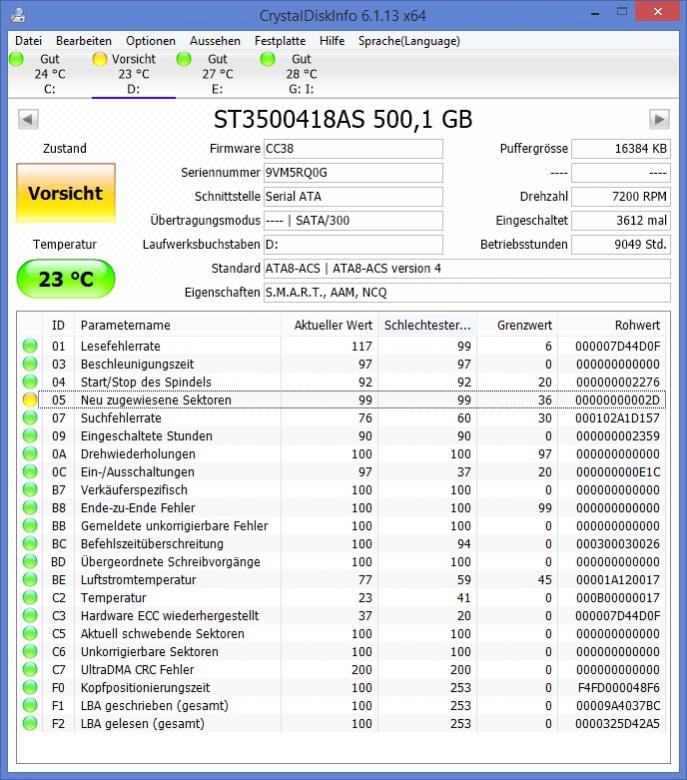Click the Firmware field CC38
This screenshot has width=687, height=780.
tap(353, 149)
